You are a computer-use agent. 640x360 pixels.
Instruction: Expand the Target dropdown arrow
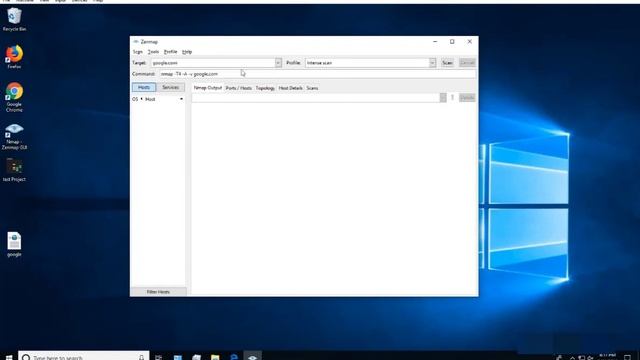coord(278,63)
